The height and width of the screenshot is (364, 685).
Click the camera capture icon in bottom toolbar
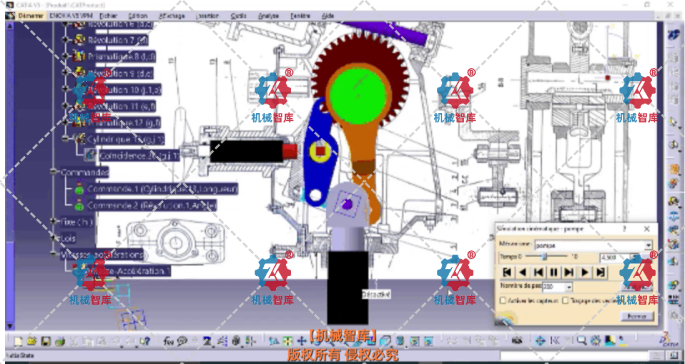(517, 341)
